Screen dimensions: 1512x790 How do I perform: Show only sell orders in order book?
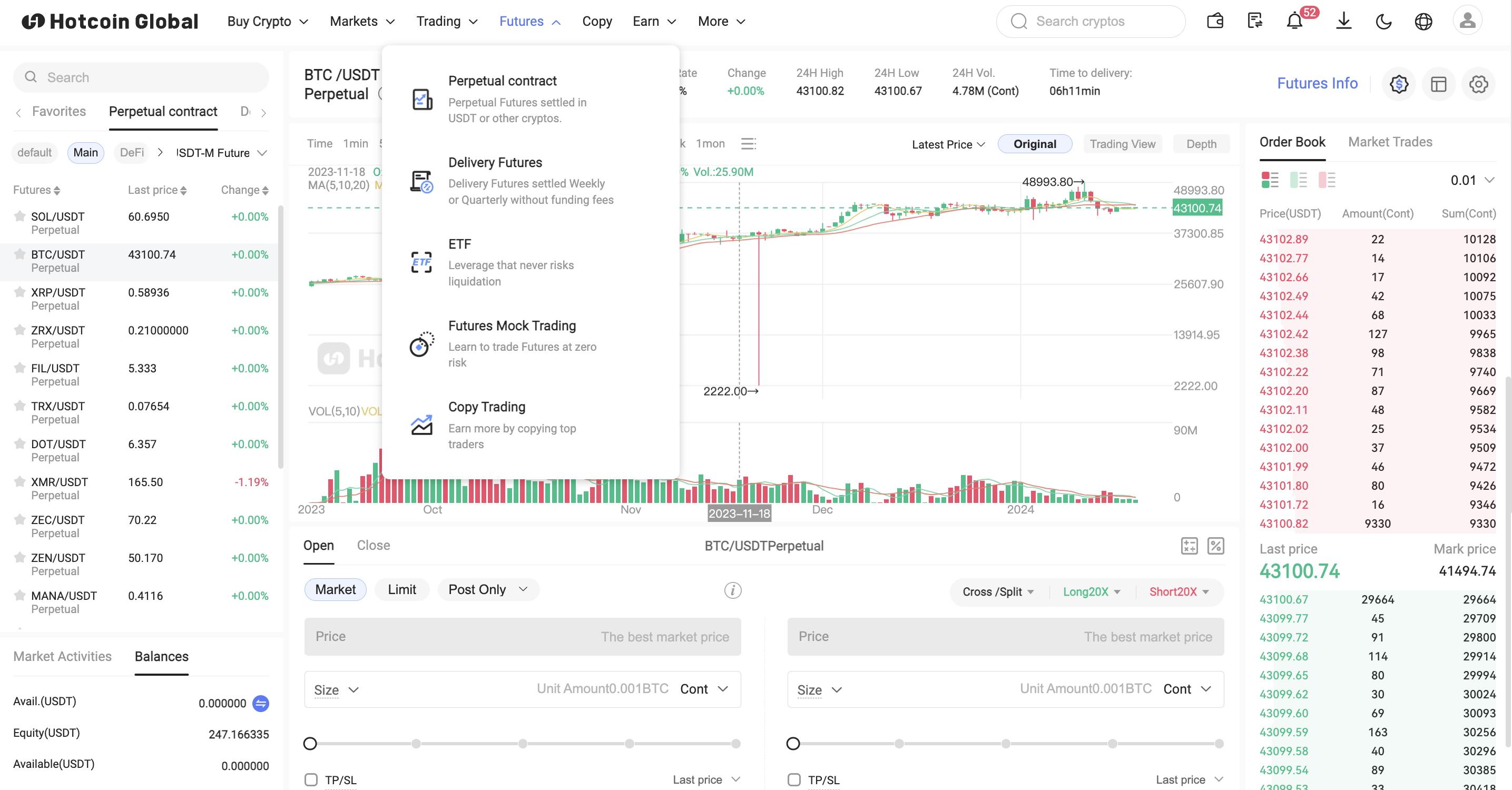pyautogui.click(x=1327, y=180)
